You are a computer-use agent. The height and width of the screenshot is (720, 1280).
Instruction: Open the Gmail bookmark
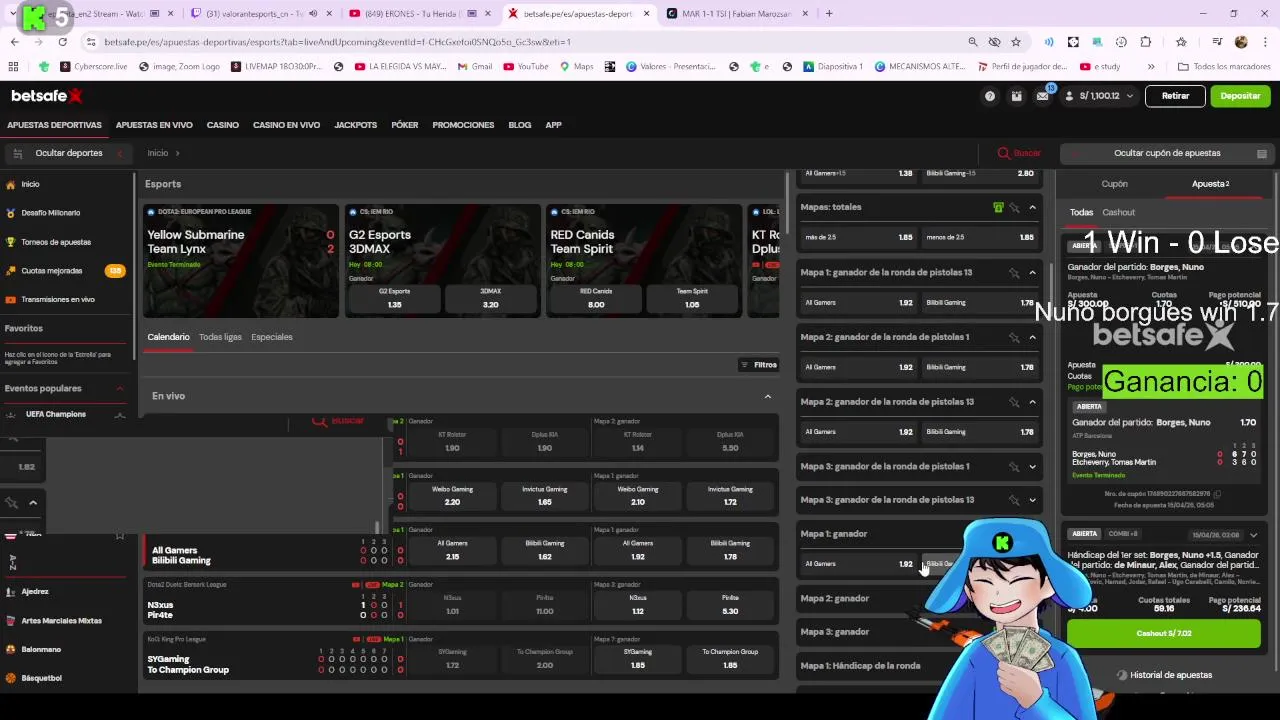coord(475,67)
